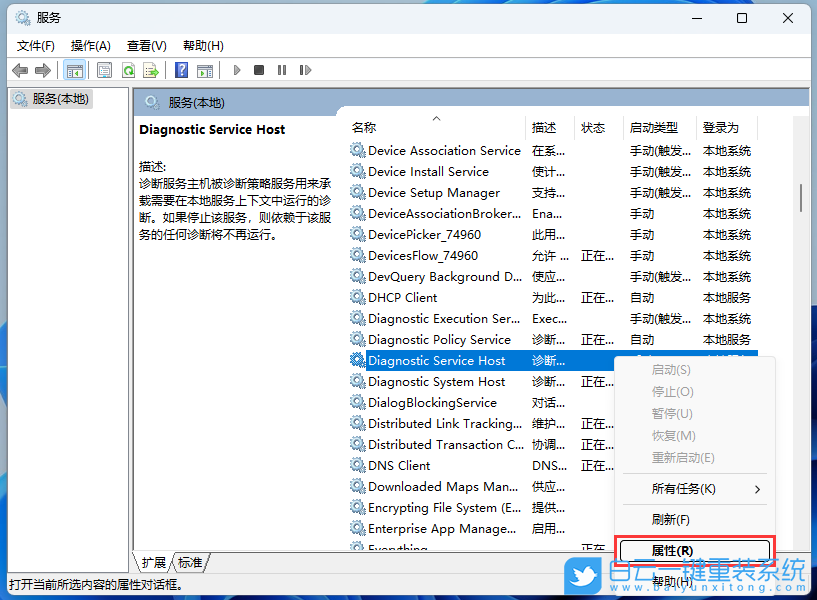
Task: Navigate forward with the forward arrow icon
Action: tap(42, 70)
